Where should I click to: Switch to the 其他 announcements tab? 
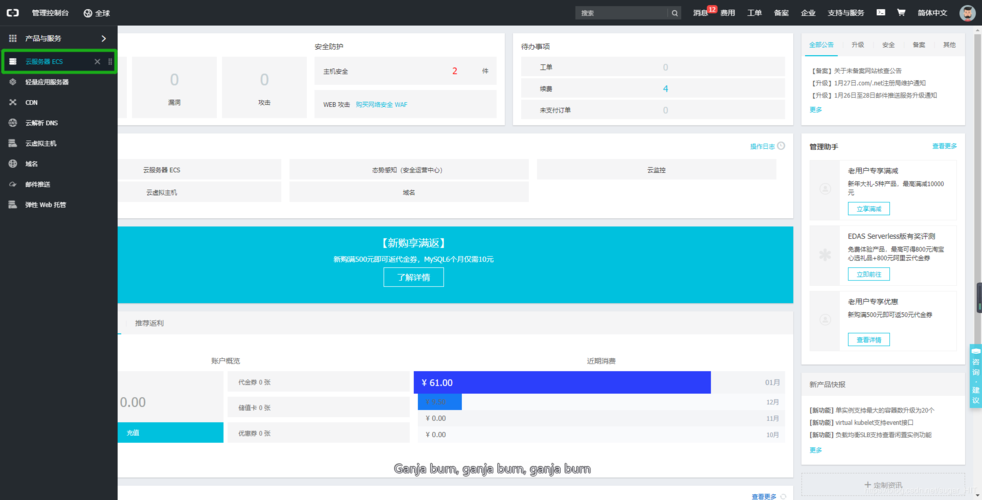[x=949, y=45]
